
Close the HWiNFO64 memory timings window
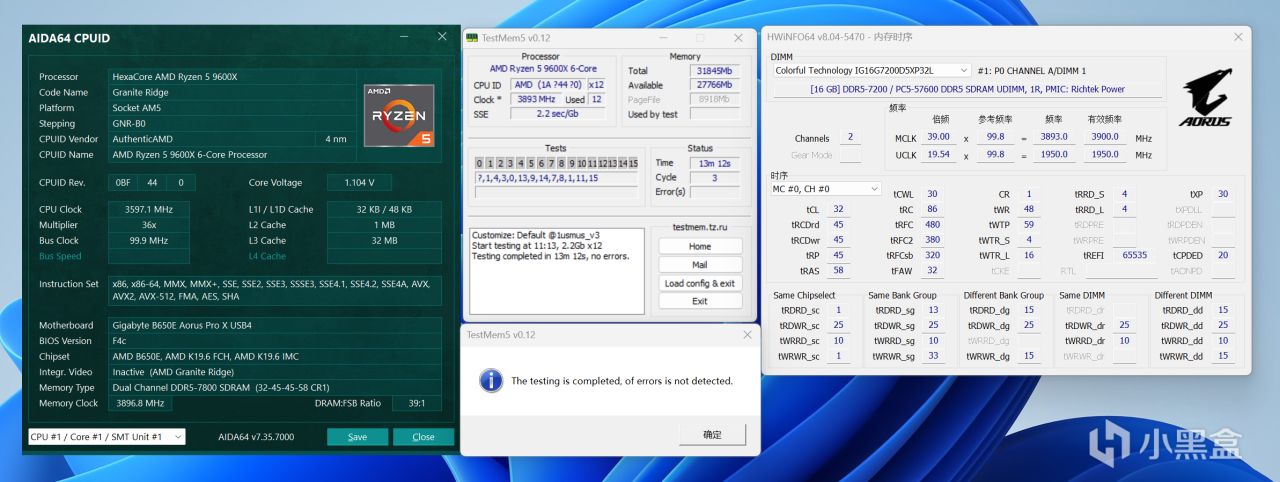click(1238, 36)
